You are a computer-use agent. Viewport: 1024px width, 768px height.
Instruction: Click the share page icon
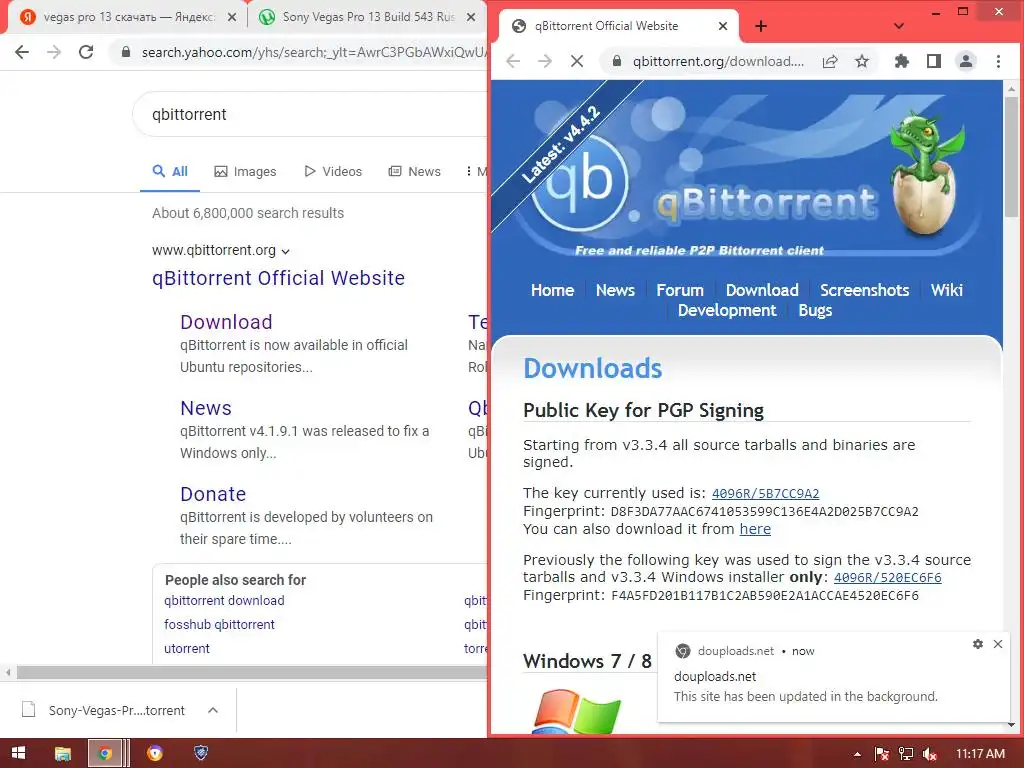(x=830, y=61)
